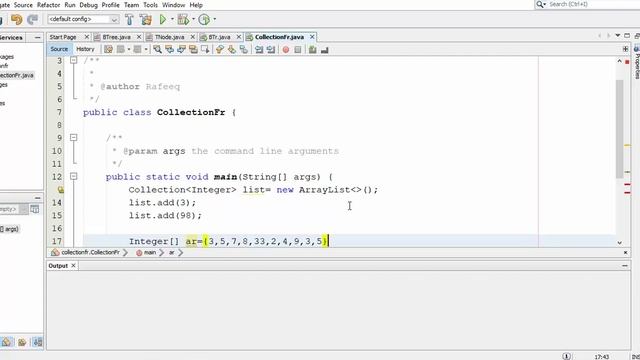Open the editor tab list dropdown arrow
This screenshot has height=360, width=640.
618,36
